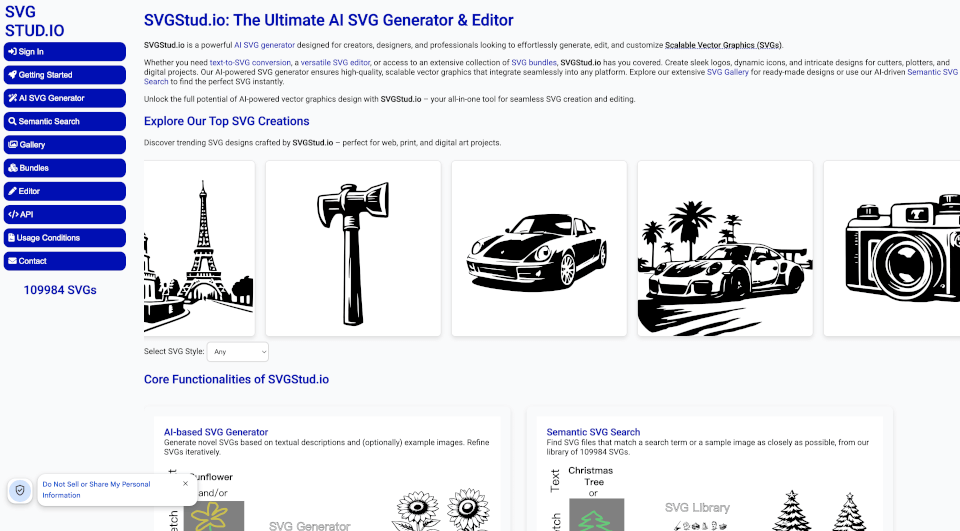Open the sports car with palm trees thumbnail
This screenshot has width=960, height=531.
[726, 249]
